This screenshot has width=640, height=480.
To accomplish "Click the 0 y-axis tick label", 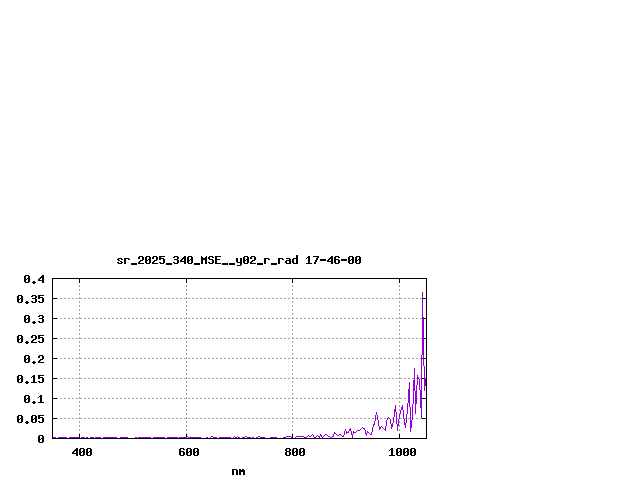I will (x=41, y=439).
